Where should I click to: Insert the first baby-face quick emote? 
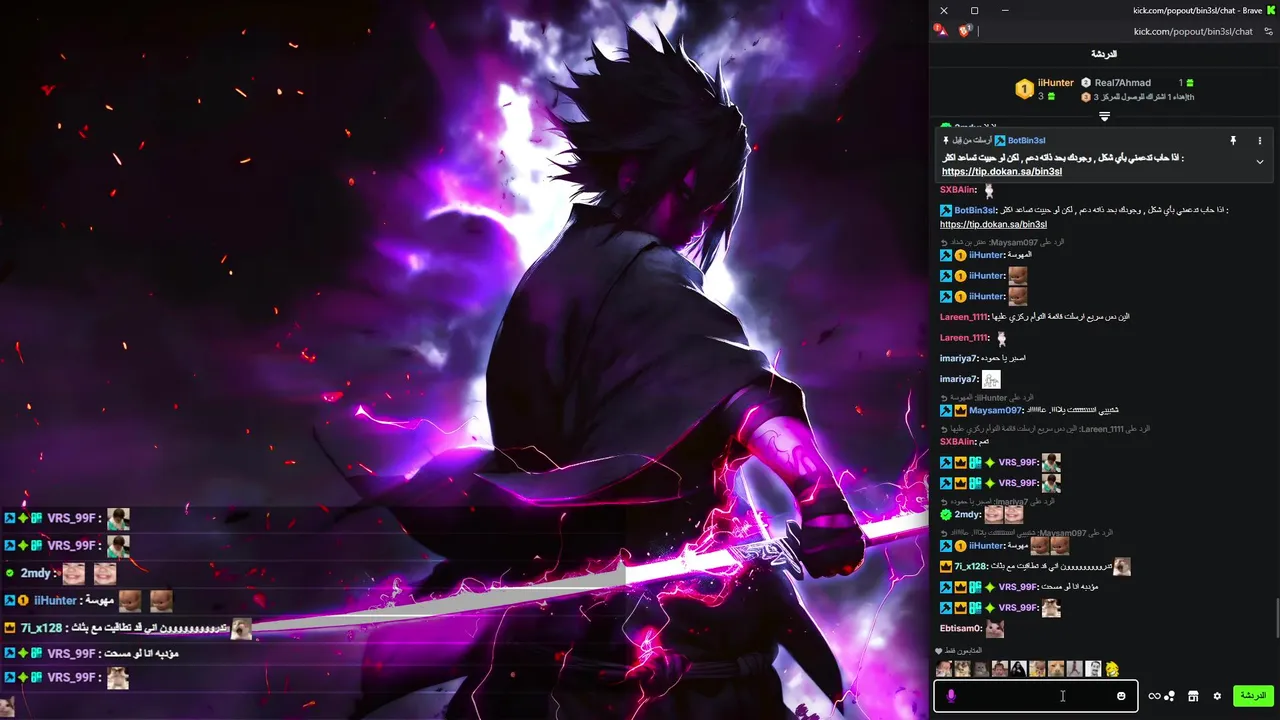pos(943,669)
